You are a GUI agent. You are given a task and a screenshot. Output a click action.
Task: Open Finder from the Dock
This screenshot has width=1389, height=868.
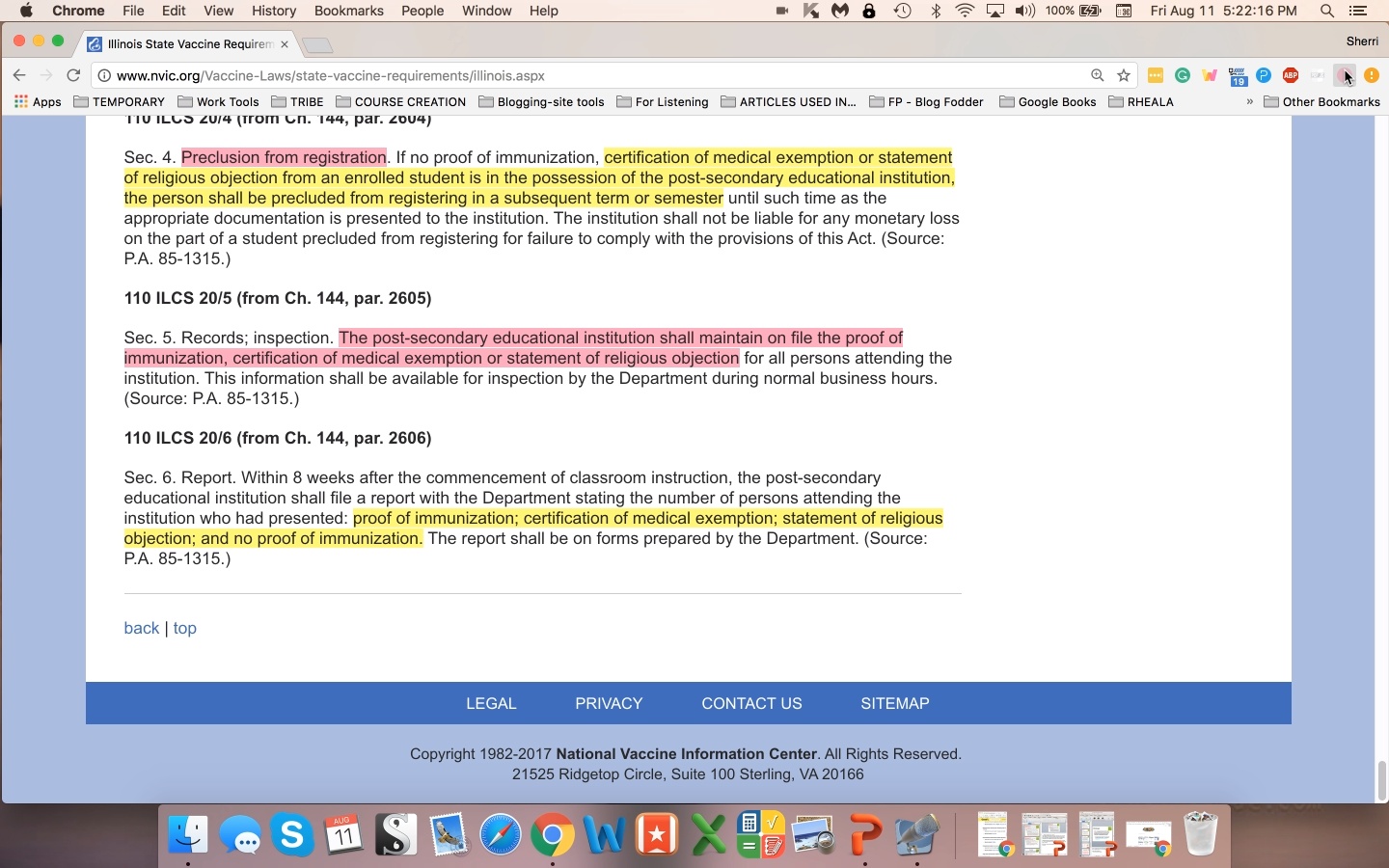tap(187, 834)
